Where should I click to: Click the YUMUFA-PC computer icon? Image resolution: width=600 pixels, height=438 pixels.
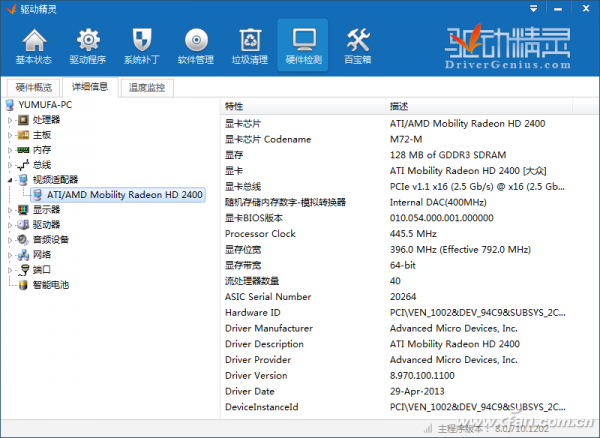(10, 105)
